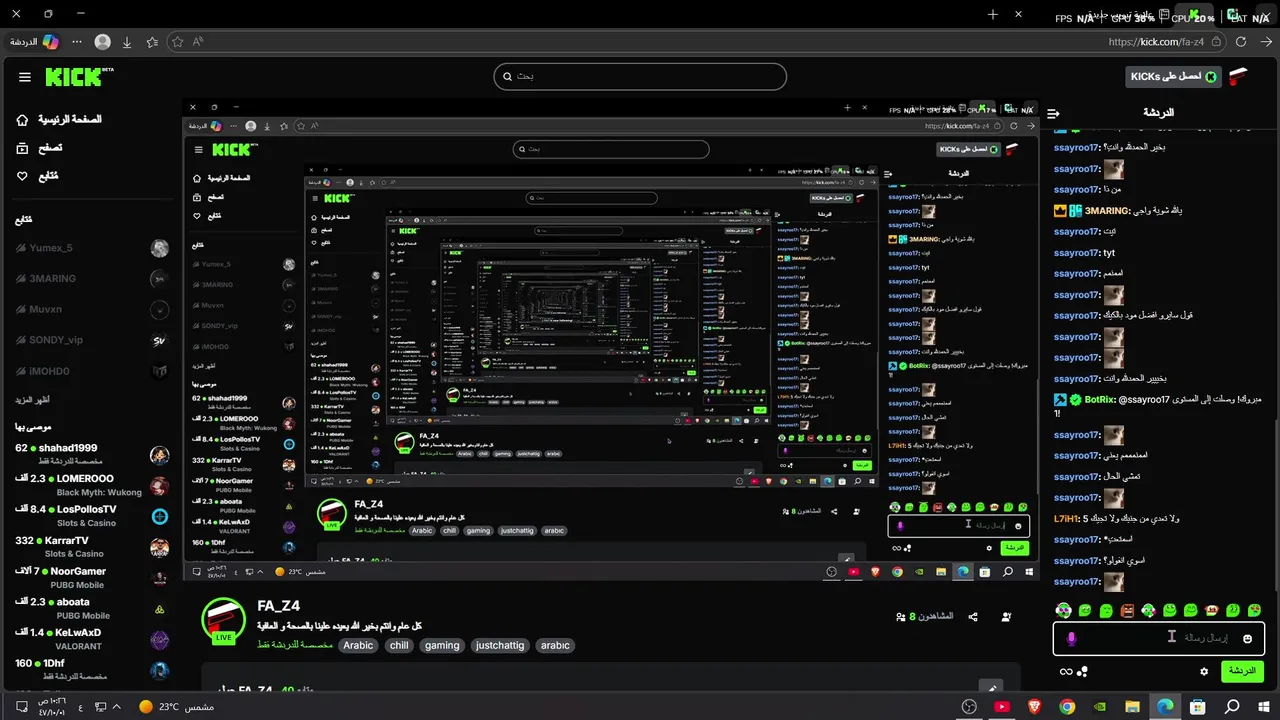Open Home page icon in sidebar

pos(22,120)
